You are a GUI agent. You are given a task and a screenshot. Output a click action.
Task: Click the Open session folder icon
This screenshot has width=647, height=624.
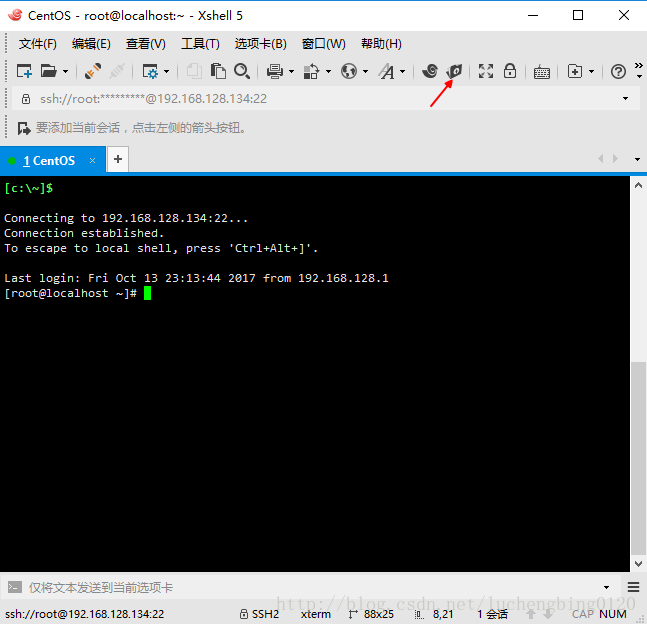pyautogui.click(x=49, y=71)
